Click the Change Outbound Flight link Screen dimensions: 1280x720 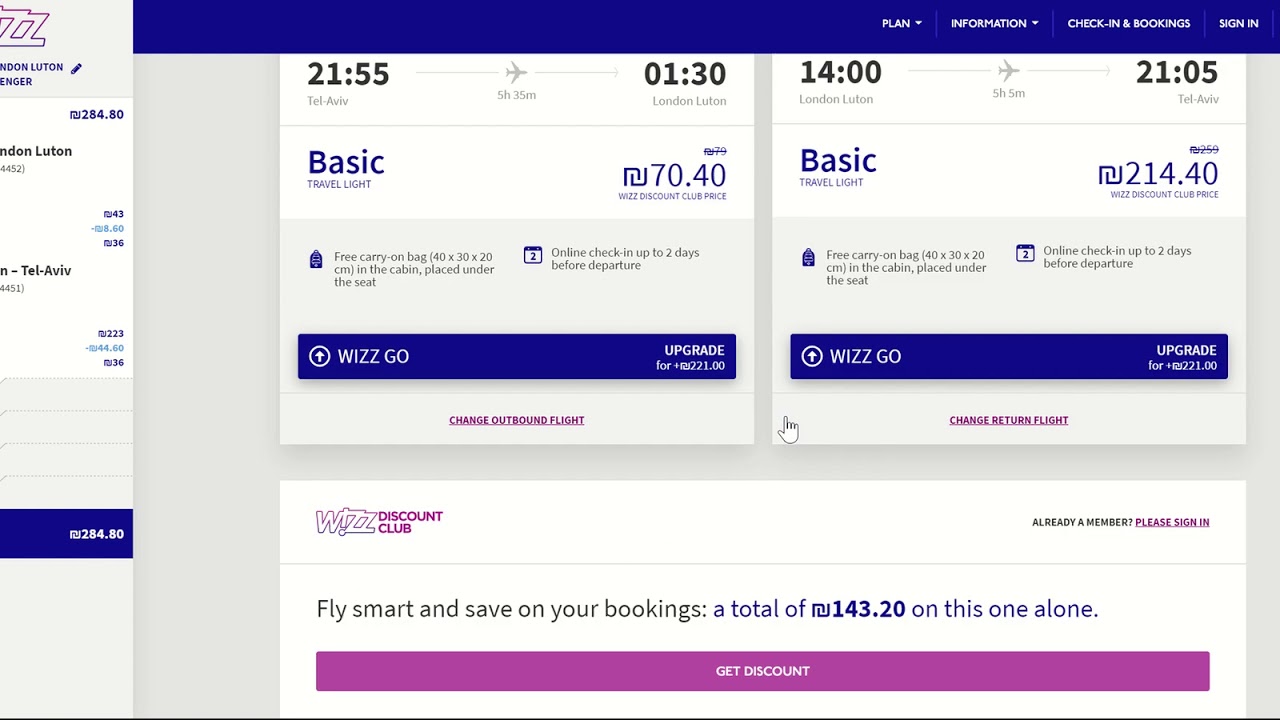tap(516, 420)
